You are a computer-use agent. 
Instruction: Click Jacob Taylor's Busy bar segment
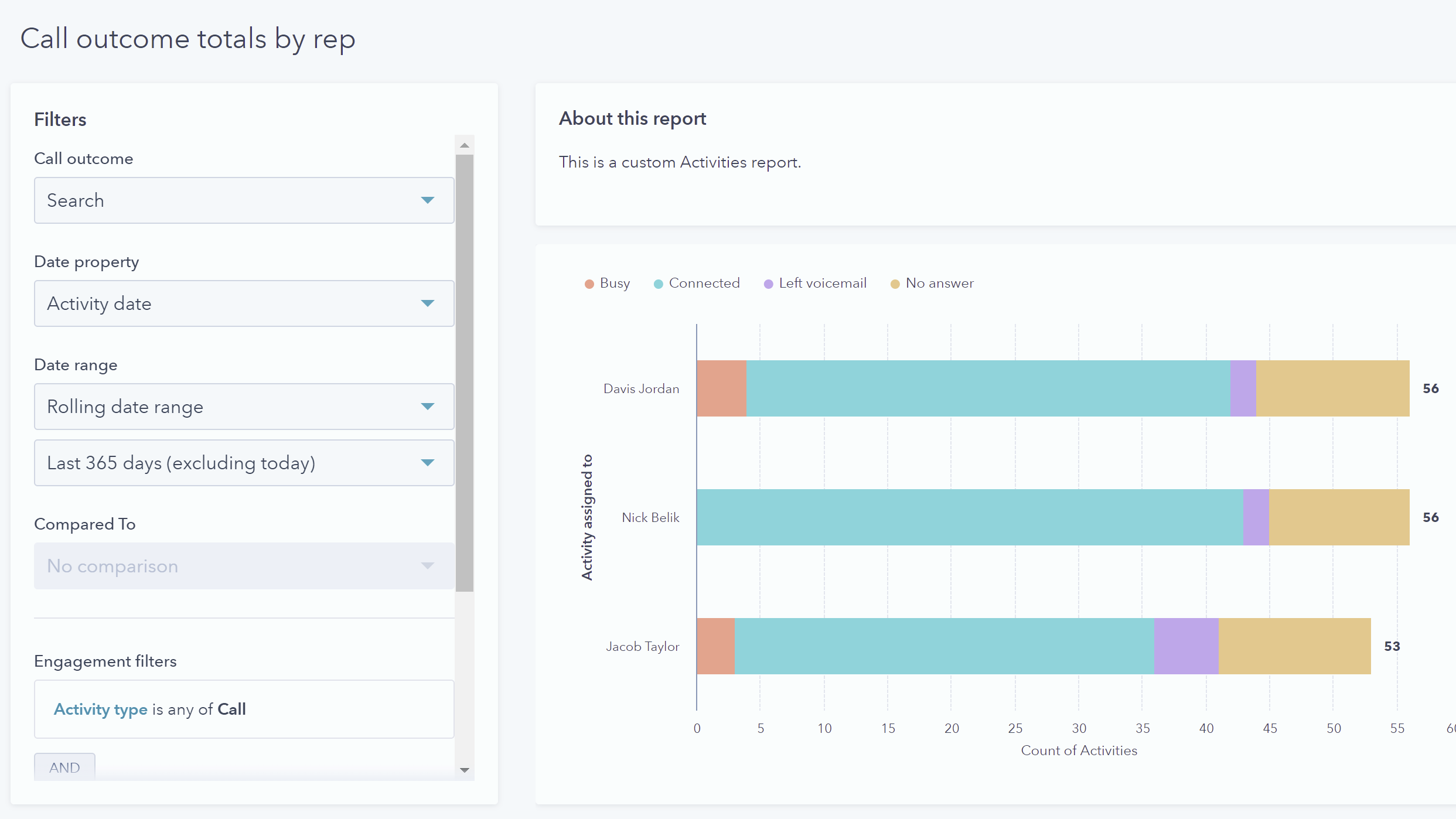pos(715,646)
